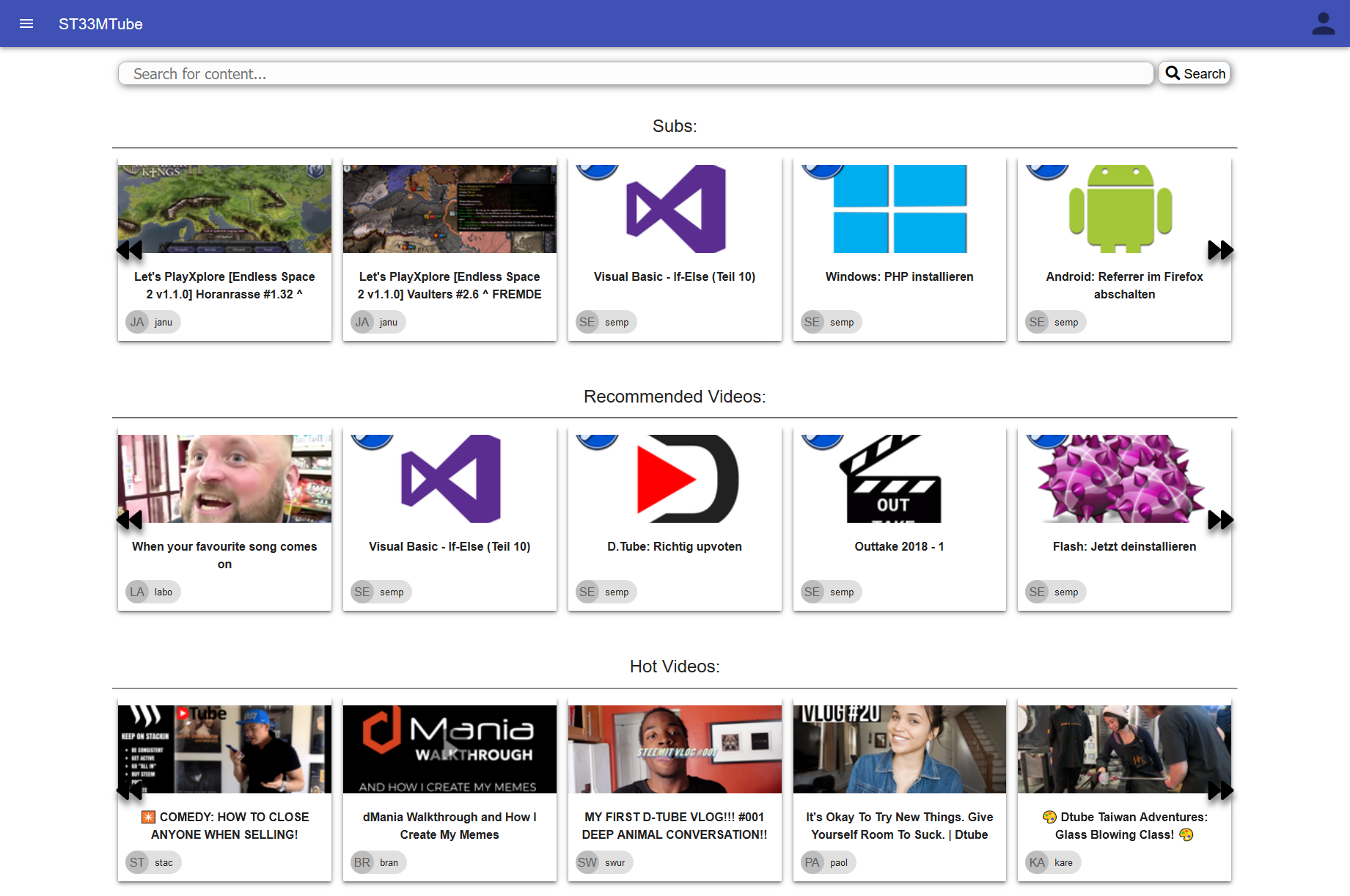Viewport: 1350px width, 896px height.
Task: Advance the Hot Videos carousel forward
Action: click(x=1219, y=791)
